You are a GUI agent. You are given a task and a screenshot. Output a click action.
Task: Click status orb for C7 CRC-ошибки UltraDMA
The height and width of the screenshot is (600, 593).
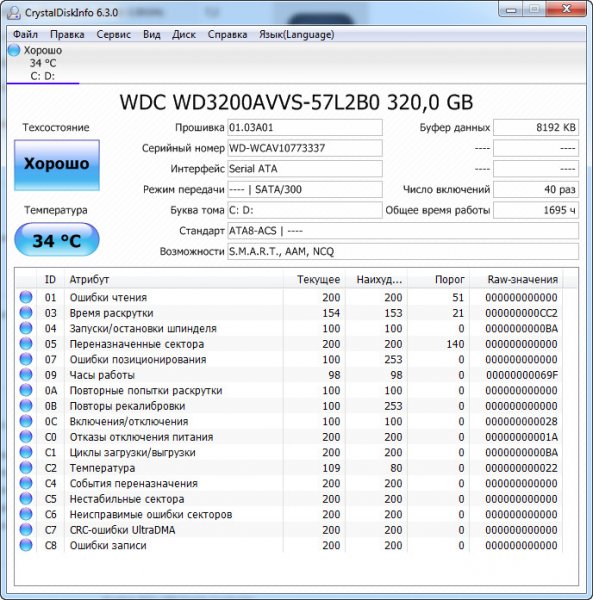(x=26, y=530)
